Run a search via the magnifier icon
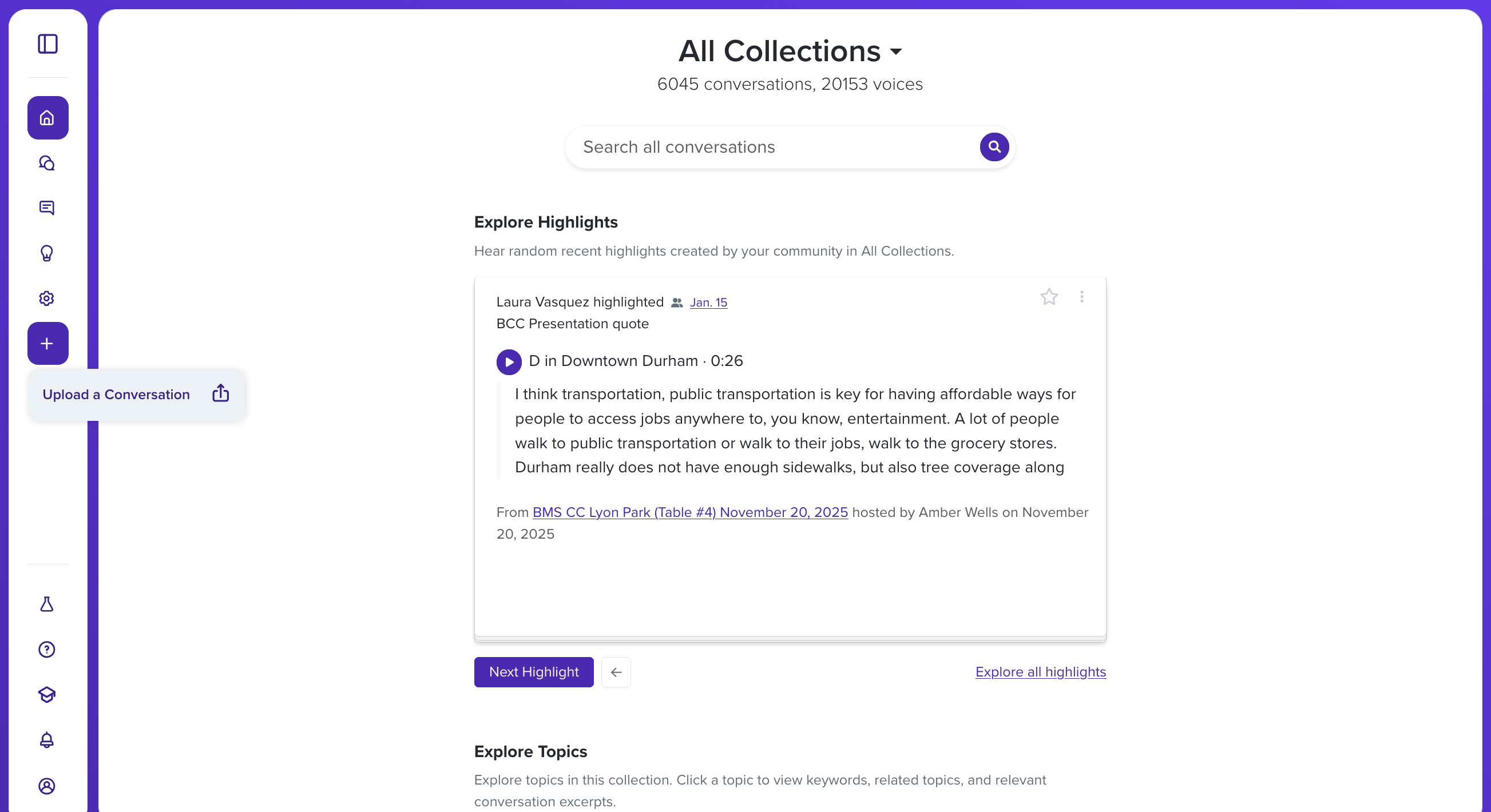This screenshot has height=812, width=1491. (994, 147)
